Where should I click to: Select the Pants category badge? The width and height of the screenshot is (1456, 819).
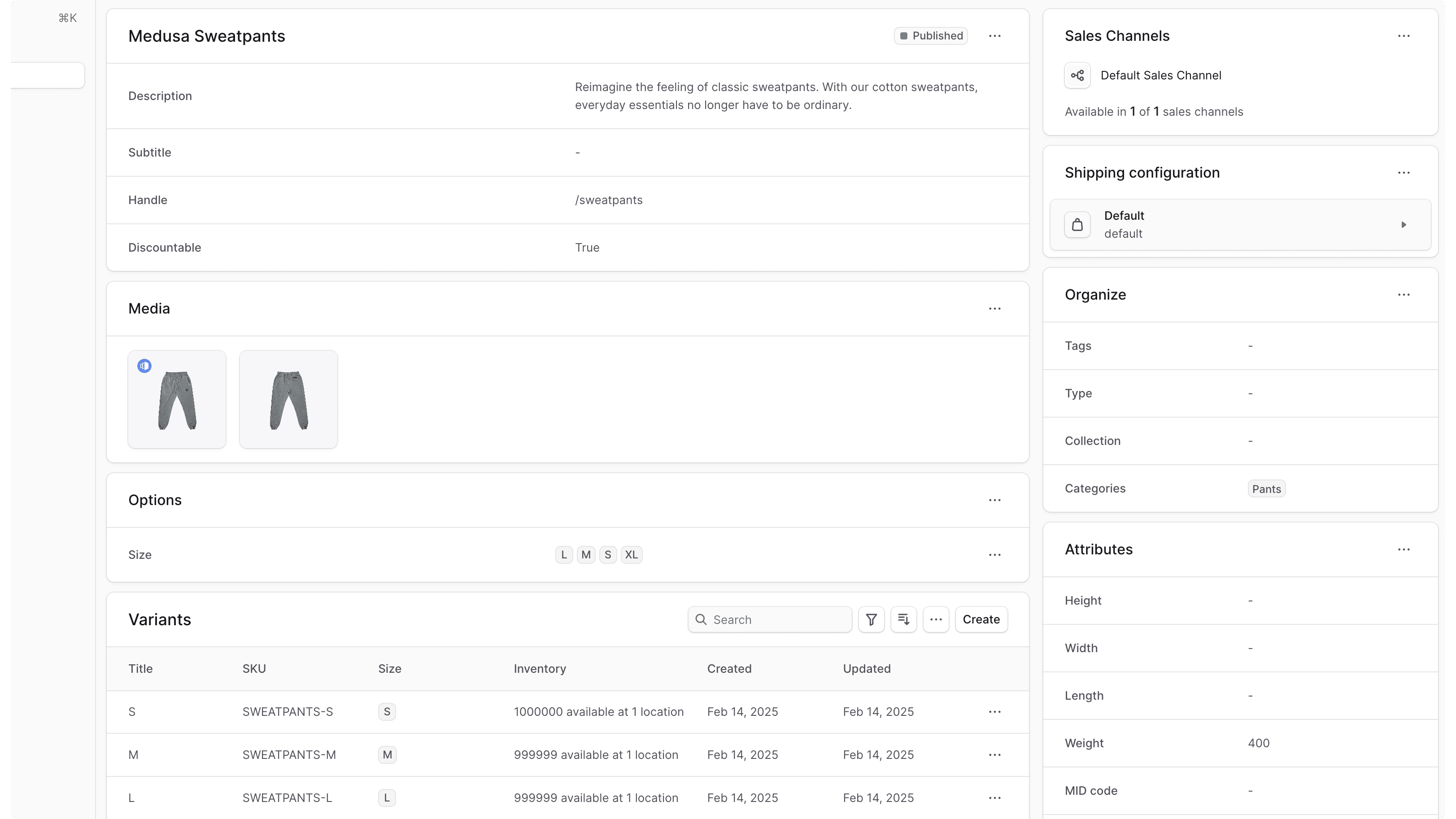point(1266,488)
